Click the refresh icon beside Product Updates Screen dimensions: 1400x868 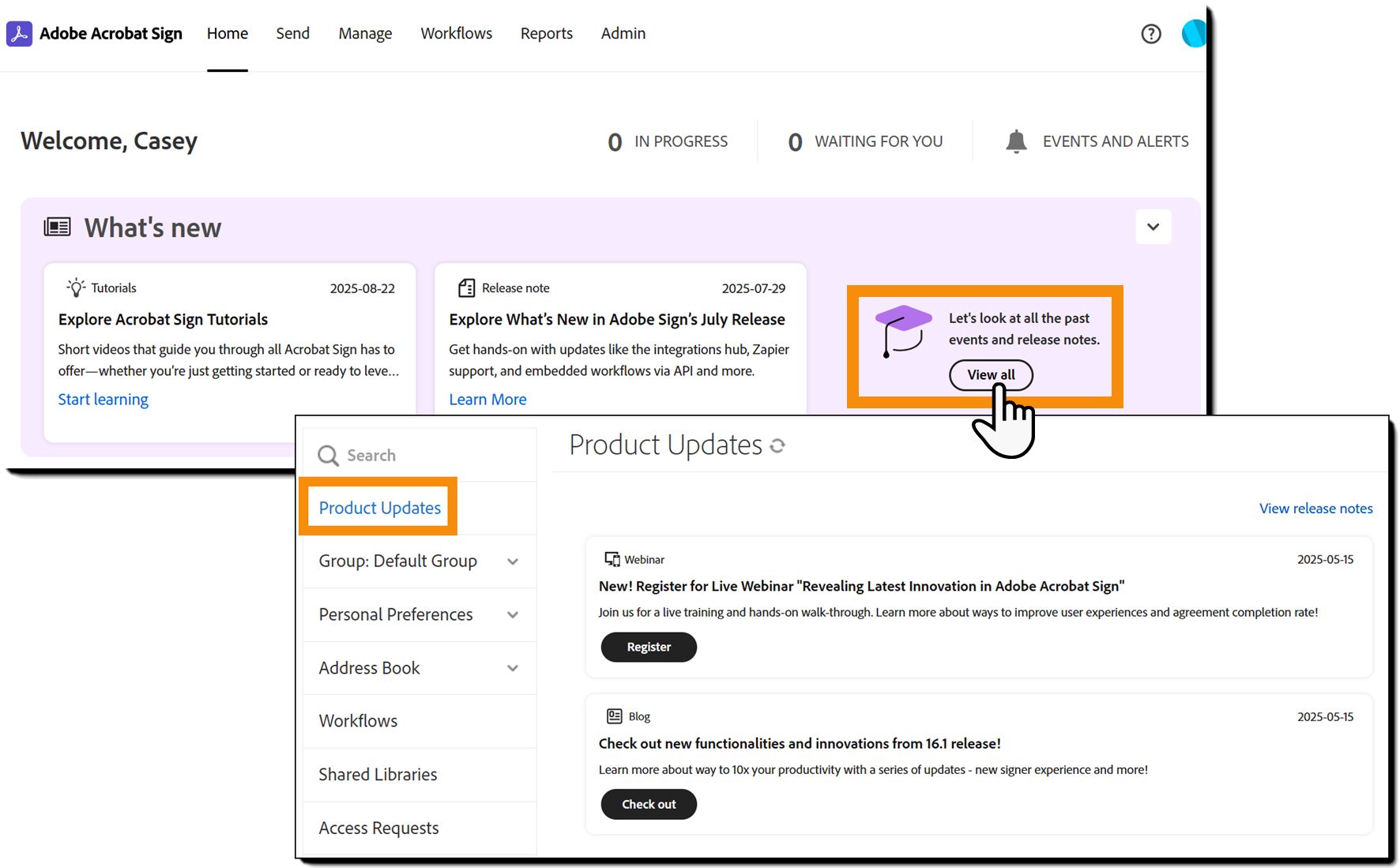pos(777,446)
